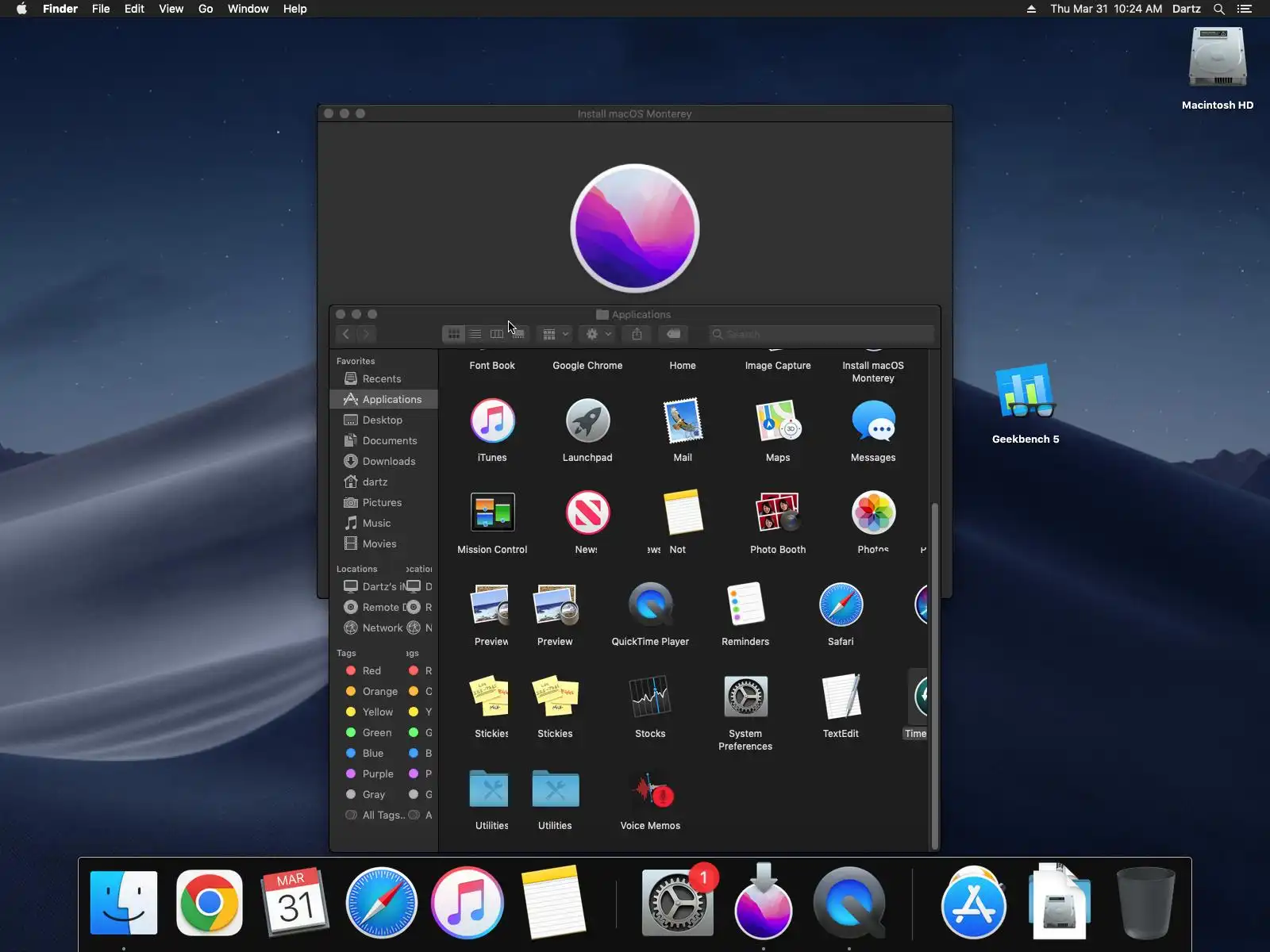1270x952 pixels.
Task: Select the Reminders app icon
Action: 745,605
